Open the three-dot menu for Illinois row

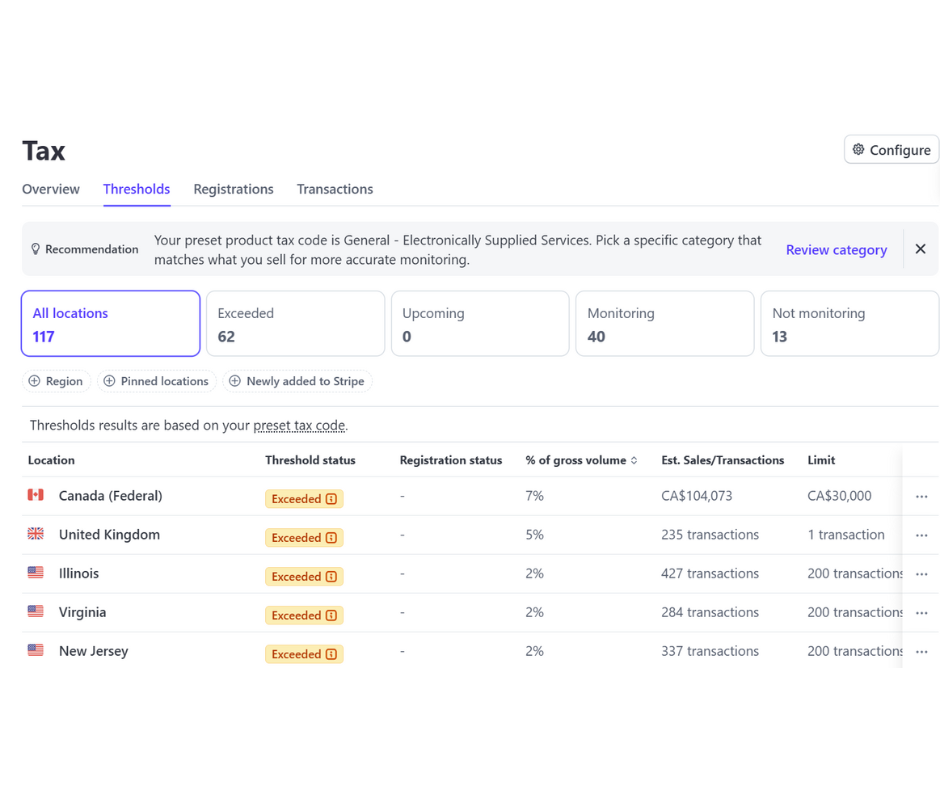921,575
